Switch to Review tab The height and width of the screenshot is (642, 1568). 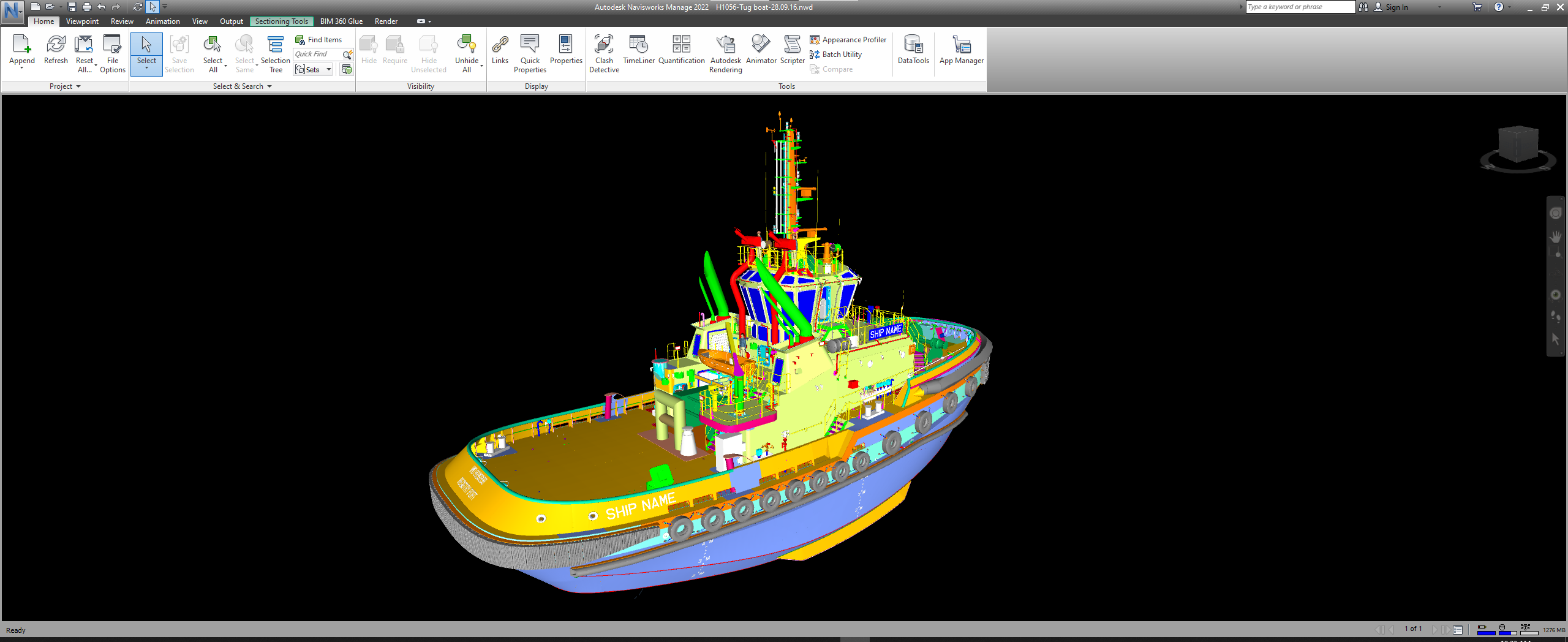coord(122,21)
